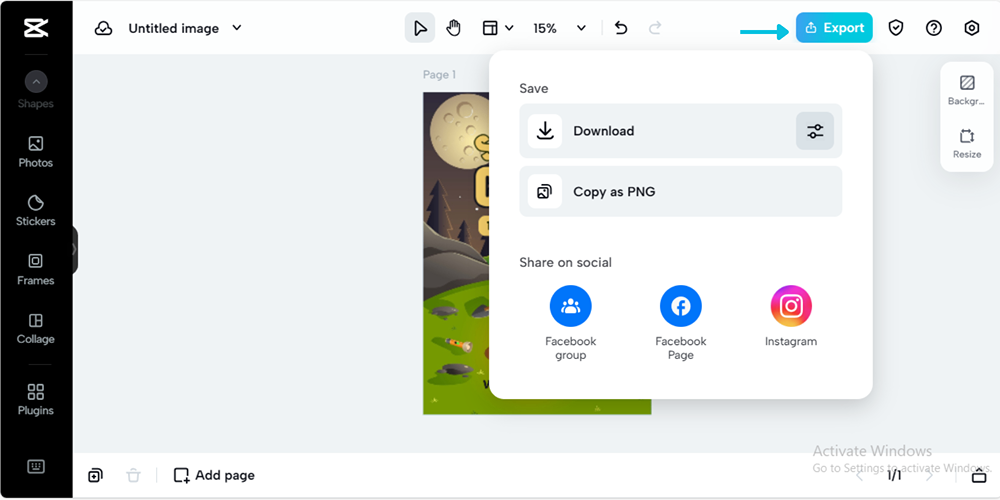Click the Export button

[834, 28]
